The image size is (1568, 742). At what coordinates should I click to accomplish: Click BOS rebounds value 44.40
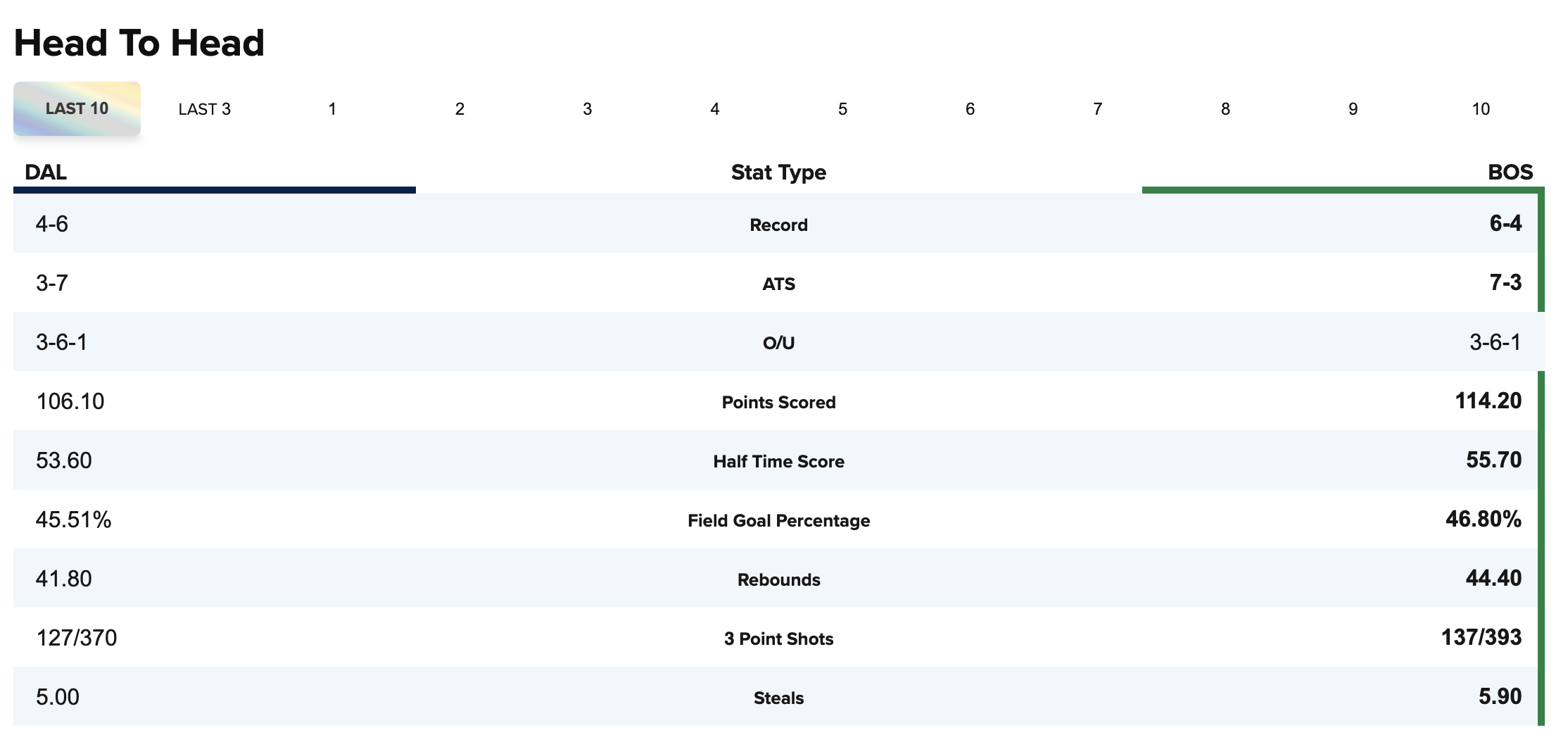[1494, 579]
